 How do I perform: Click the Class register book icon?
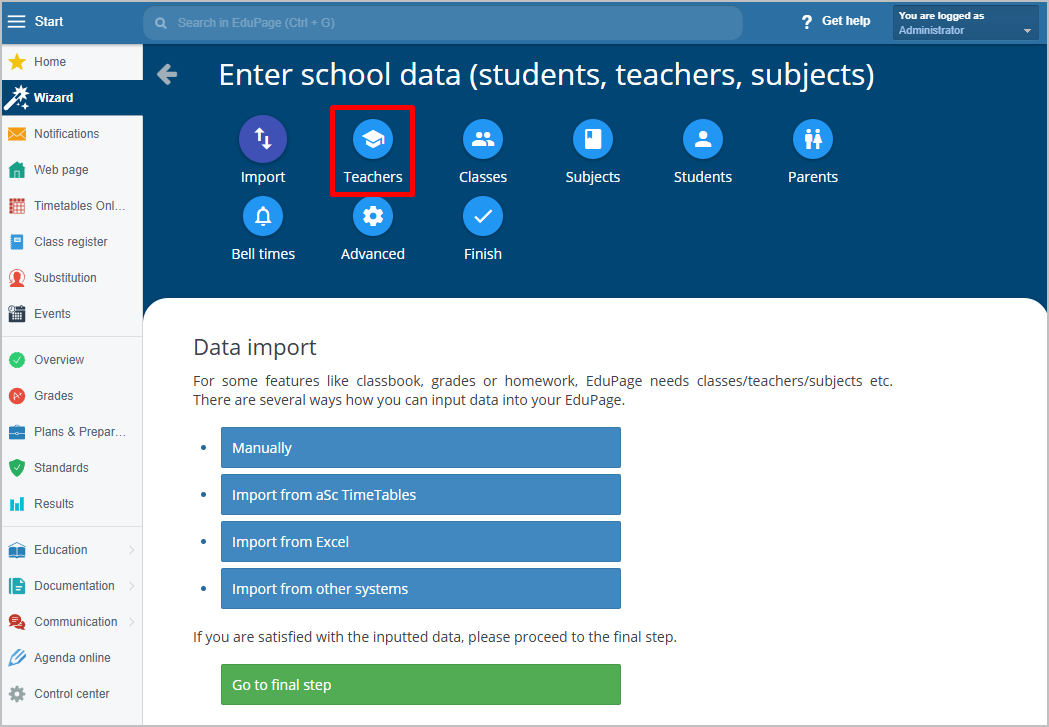[x=17, y=242]
